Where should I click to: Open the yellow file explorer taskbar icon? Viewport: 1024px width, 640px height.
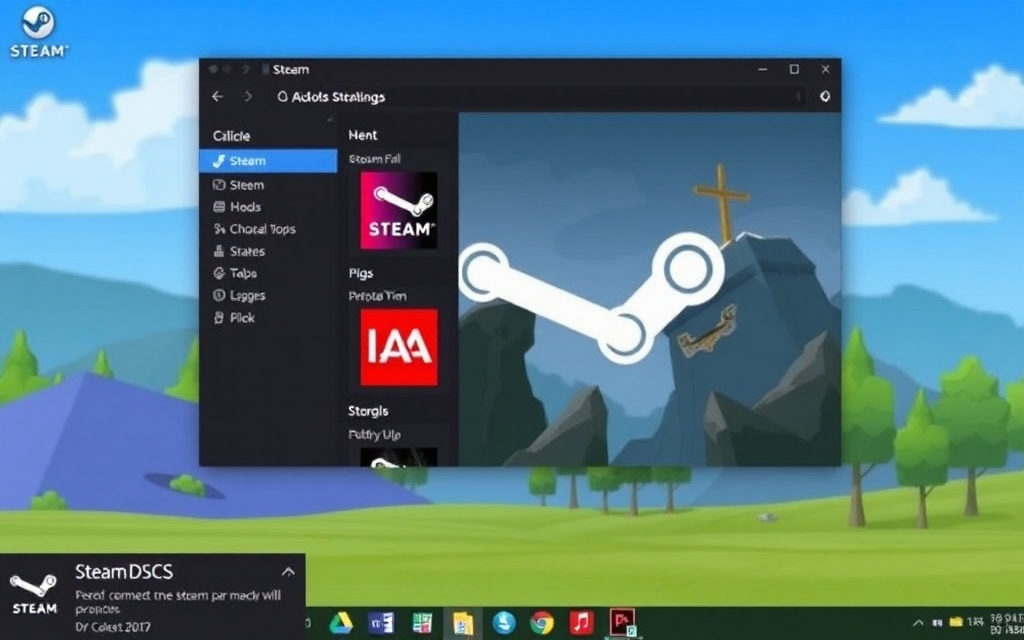463,624
